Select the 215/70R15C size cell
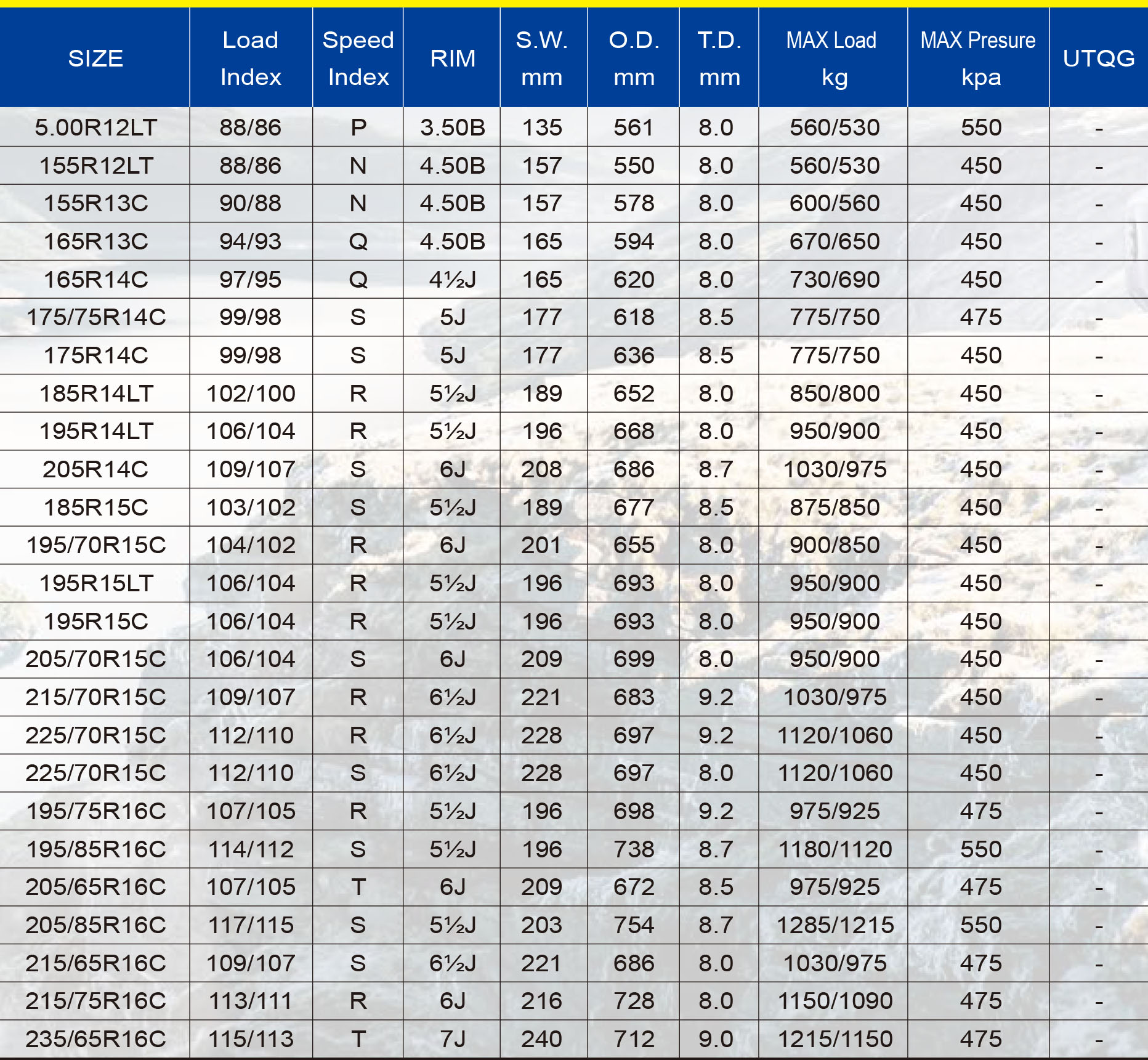The height and width of the screenshot is (1060, 1148). pos(96,697)
